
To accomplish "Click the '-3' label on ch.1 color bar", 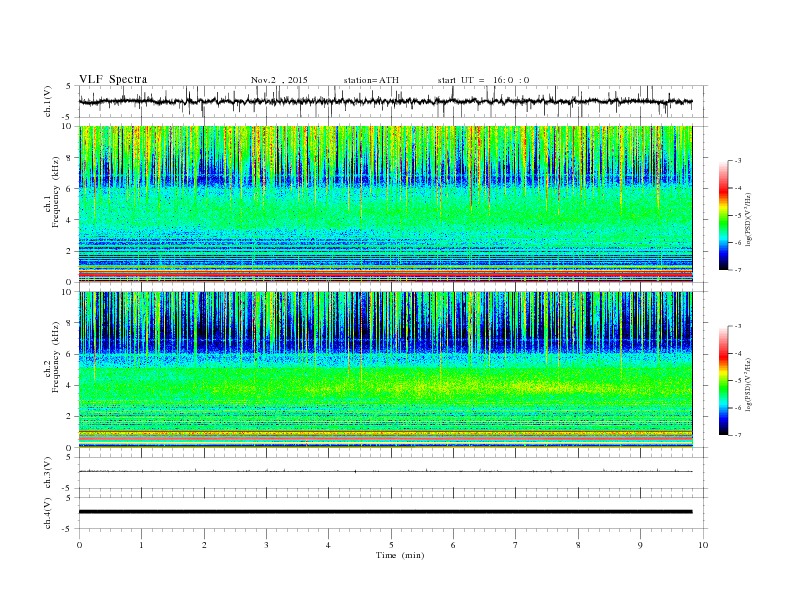I will click(x=737, y=161).
